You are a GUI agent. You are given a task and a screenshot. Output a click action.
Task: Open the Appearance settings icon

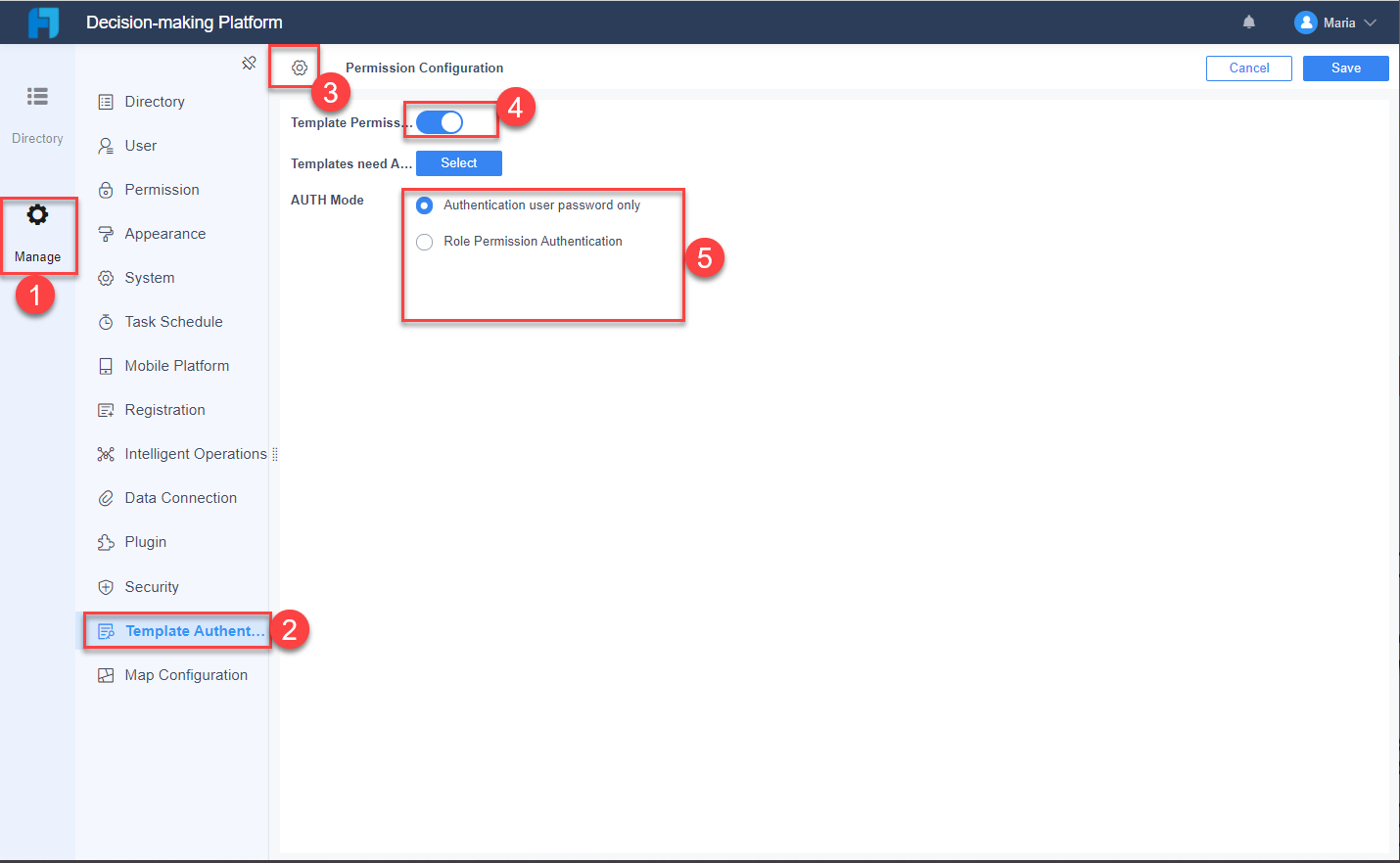[x=164, y=233]
